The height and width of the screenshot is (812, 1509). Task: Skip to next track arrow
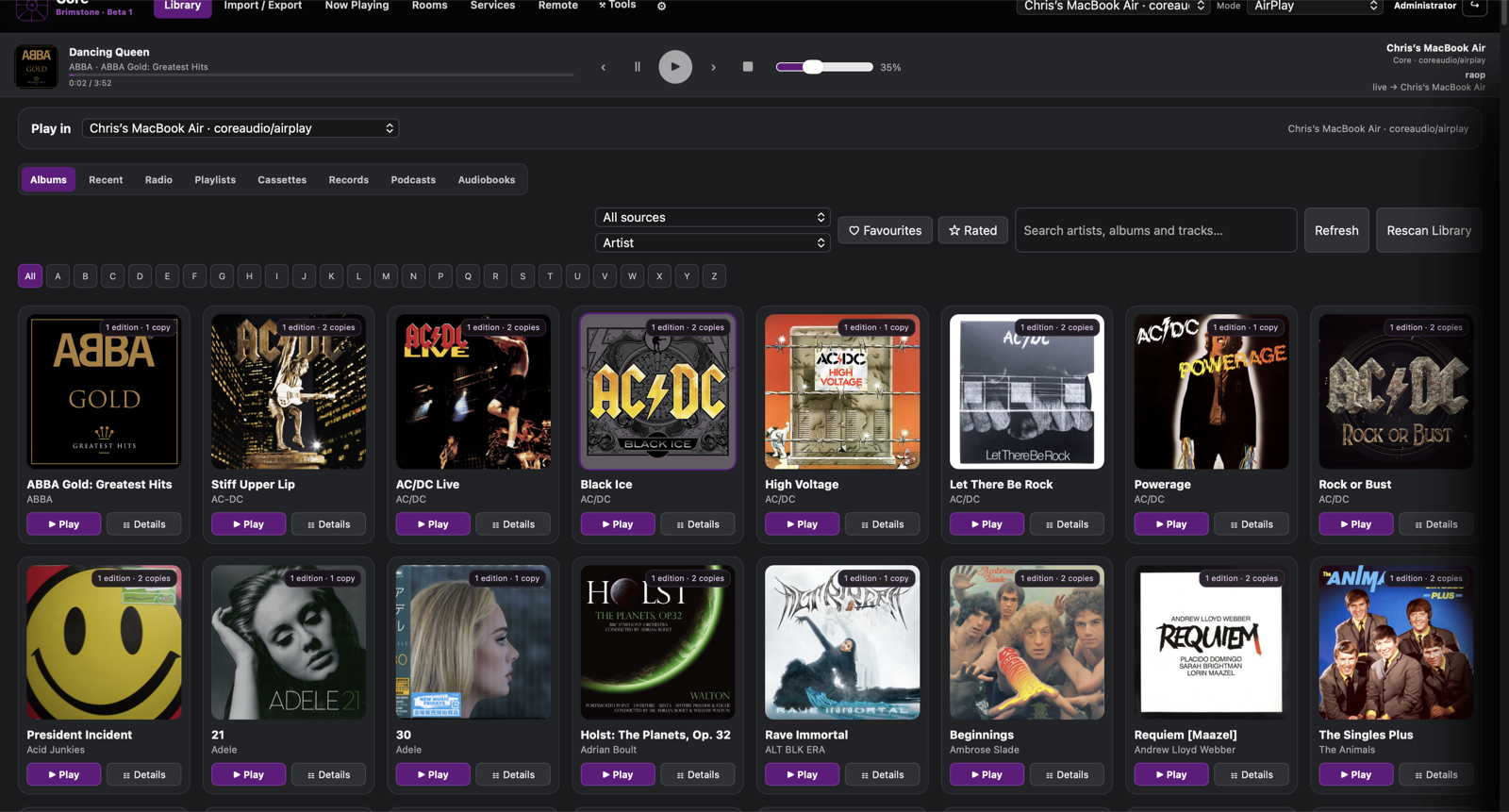pyautogui.click(x=714, y=67)
